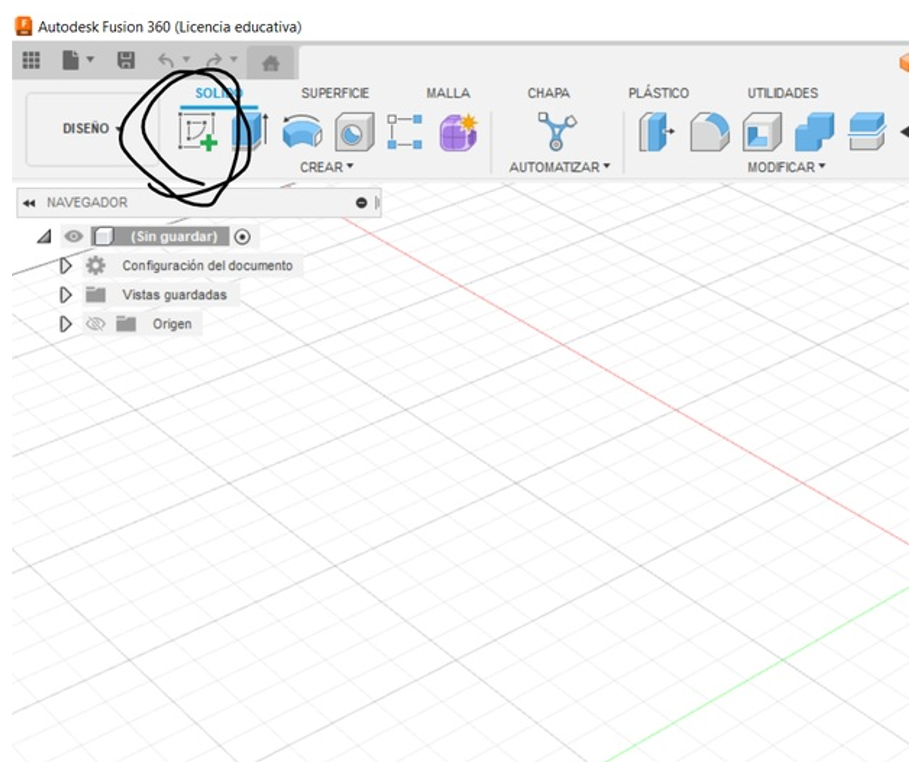
Task: Switch to the UTILIDADES tab
Action: click(783, 93)
